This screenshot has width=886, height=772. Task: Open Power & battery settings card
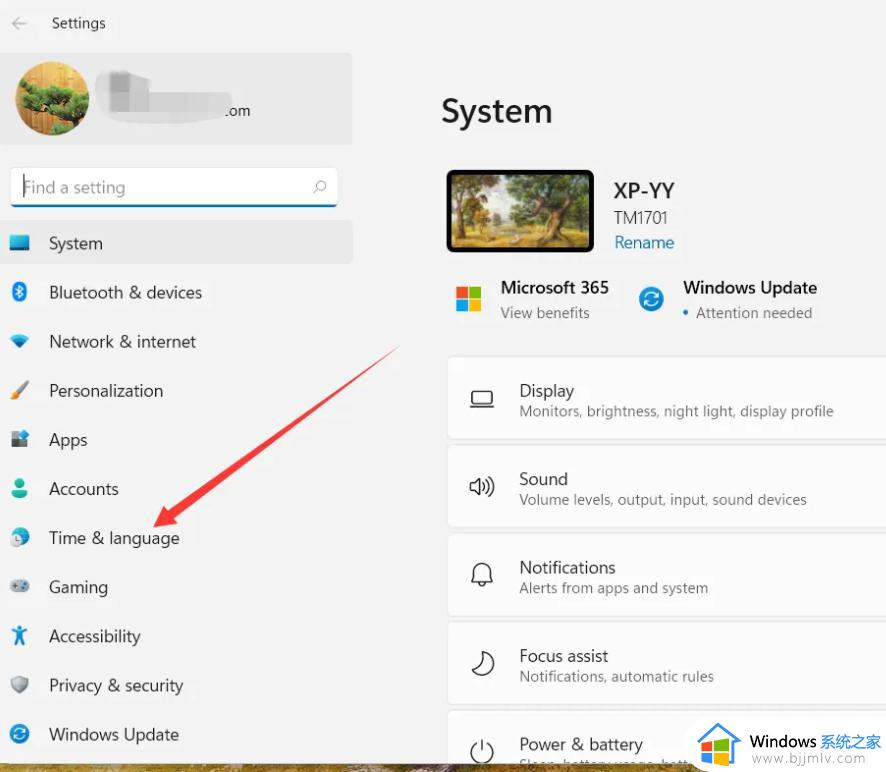[x=667, y=737]
